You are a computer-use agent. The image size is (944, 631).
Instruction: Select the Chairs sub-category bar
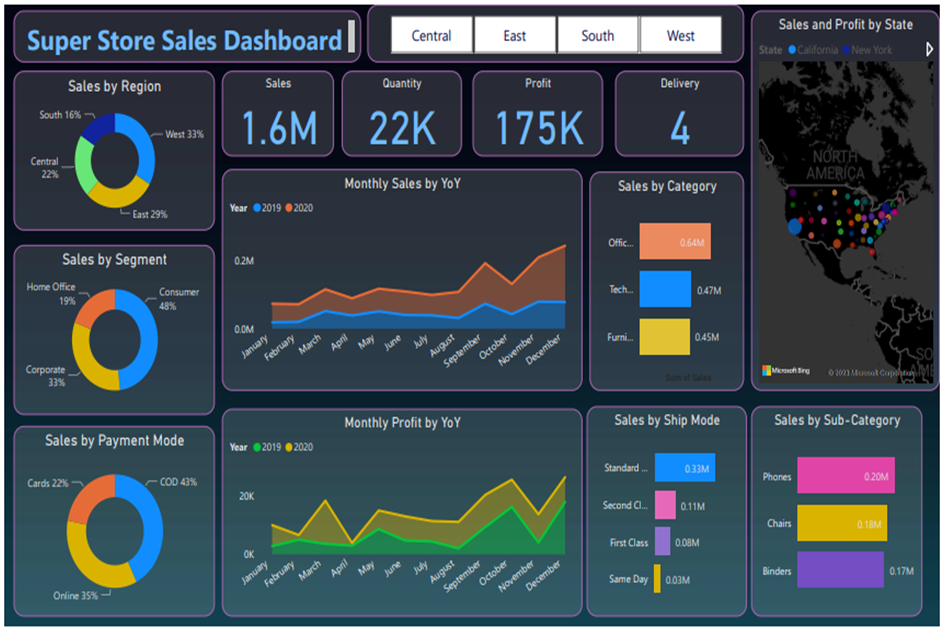pyautogui.click(x=842, y=523)
